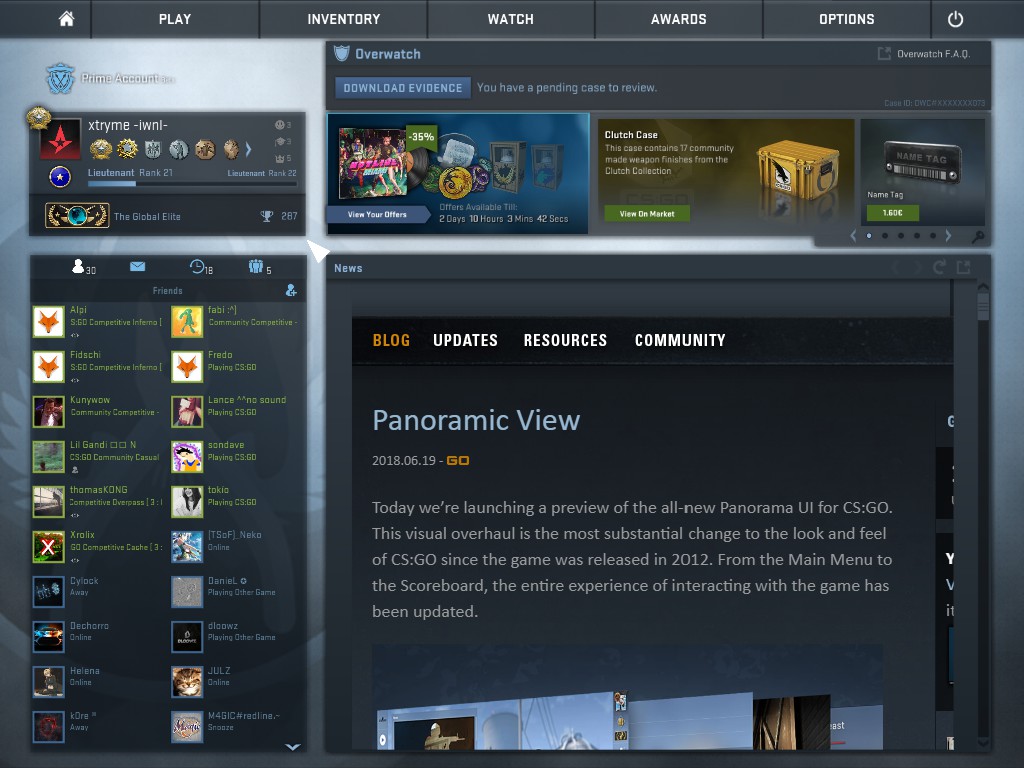Image resolution: width=1024 pixels, height=768 pixels.
Task: Click News back arrow
Action: click(x=896, y=267)
